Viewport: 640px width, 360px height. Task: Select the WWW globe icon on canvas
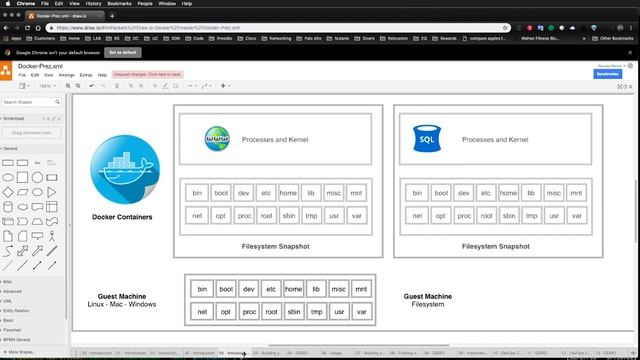pyautogui.click(x=217, y=139)
